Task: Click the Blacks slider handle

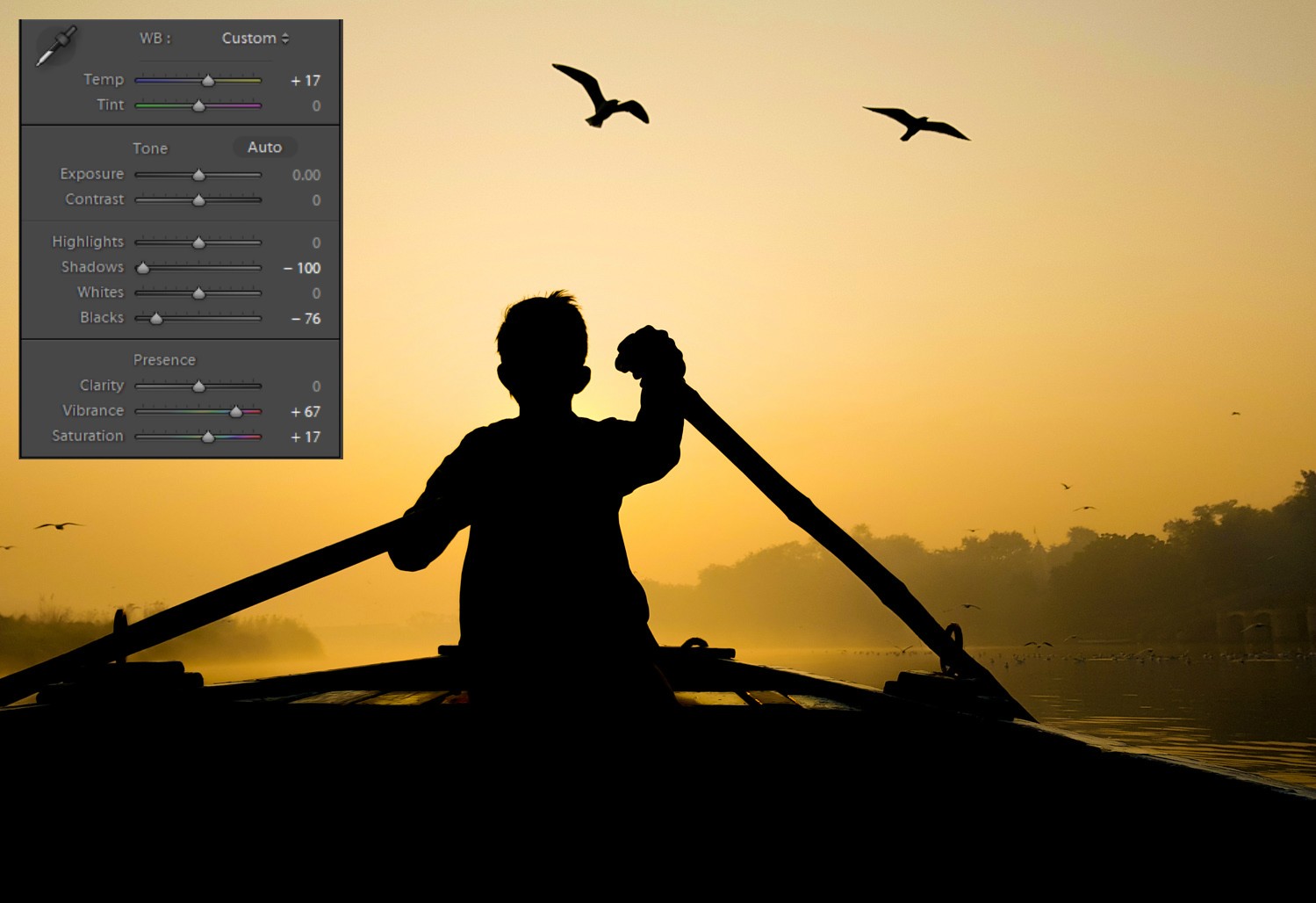Action: point(156,318)
